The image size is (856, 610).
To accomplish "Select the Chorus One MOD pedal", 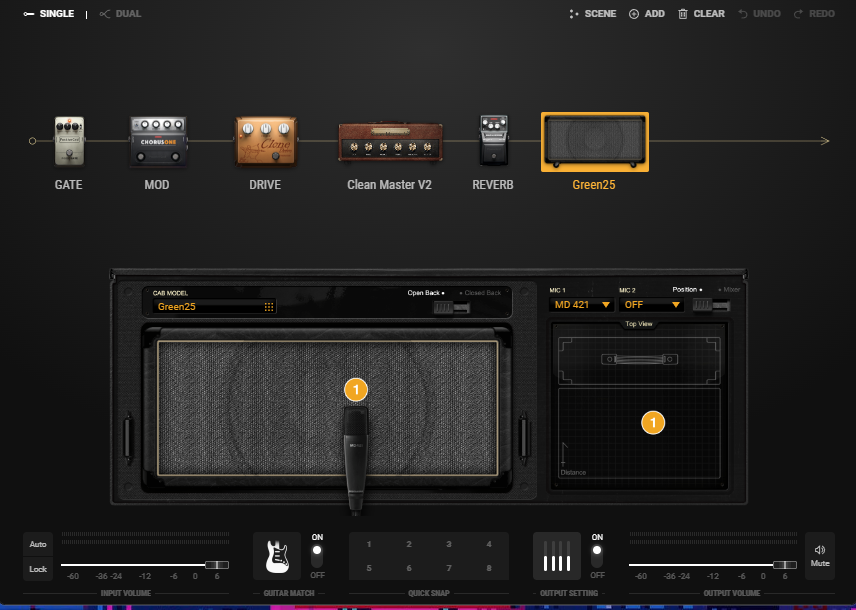I will pos(158,142).
